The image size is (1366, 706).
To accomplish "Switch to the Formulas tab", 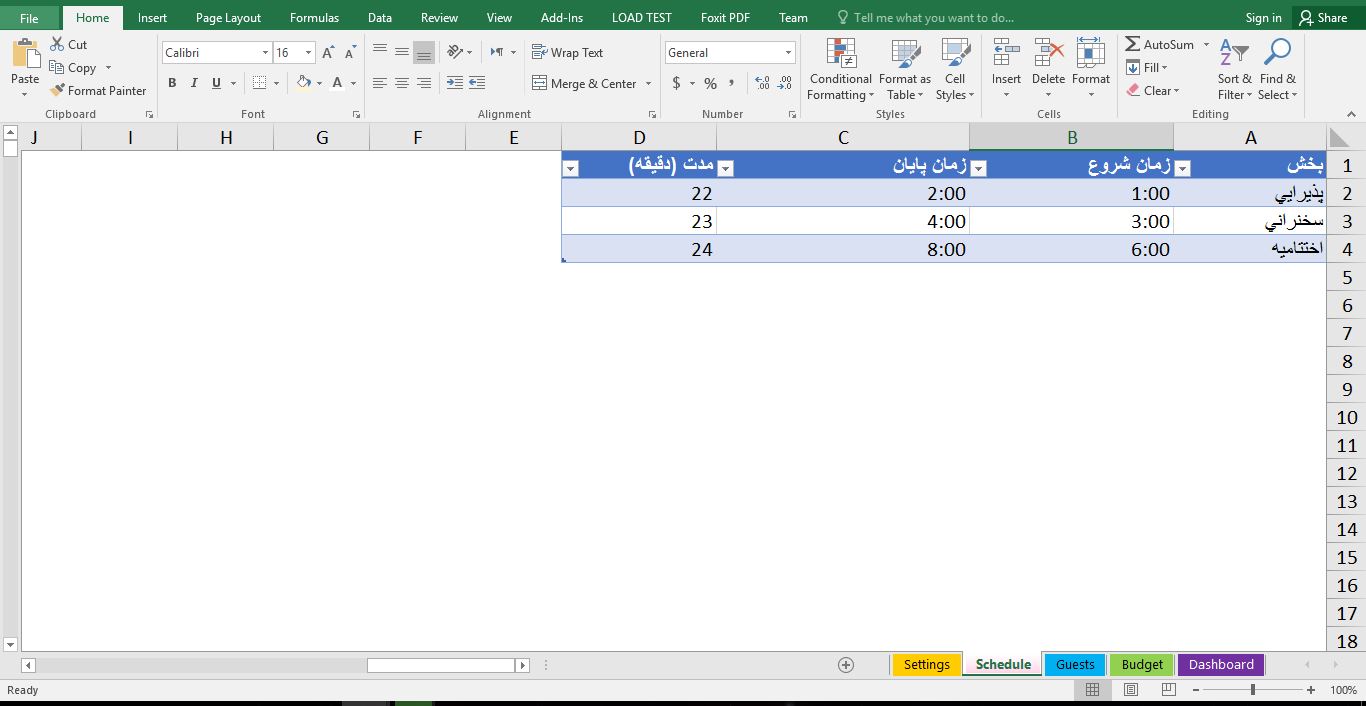I will 314,18.
